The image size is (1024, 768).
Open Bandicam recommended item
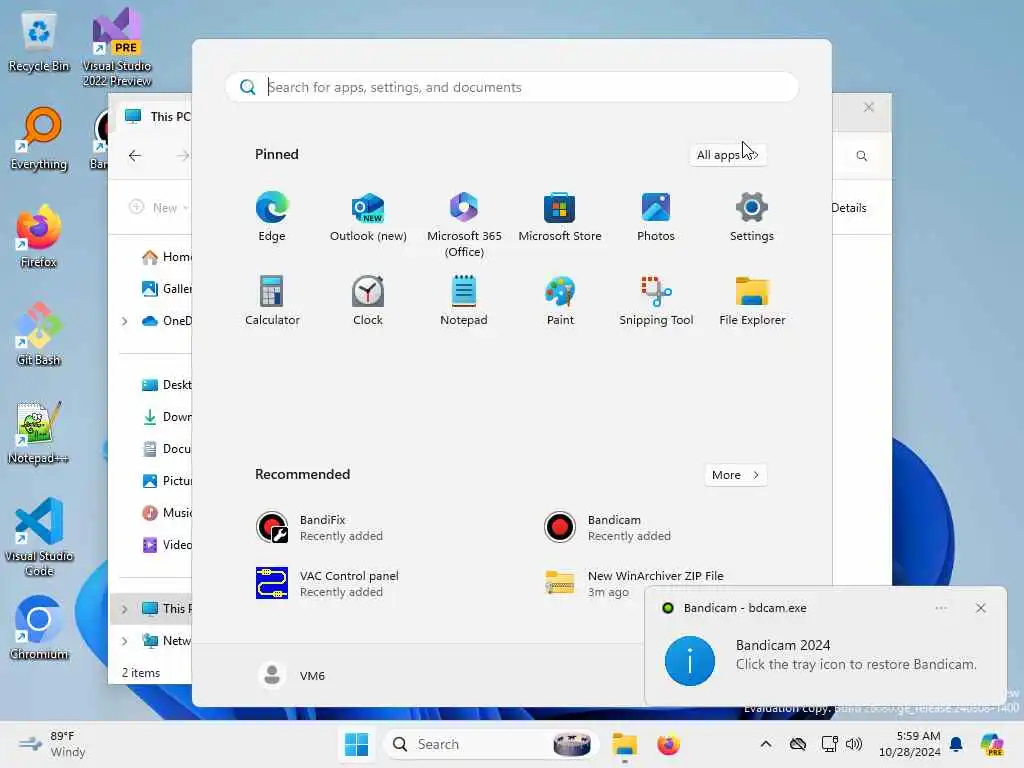(607, 528)
